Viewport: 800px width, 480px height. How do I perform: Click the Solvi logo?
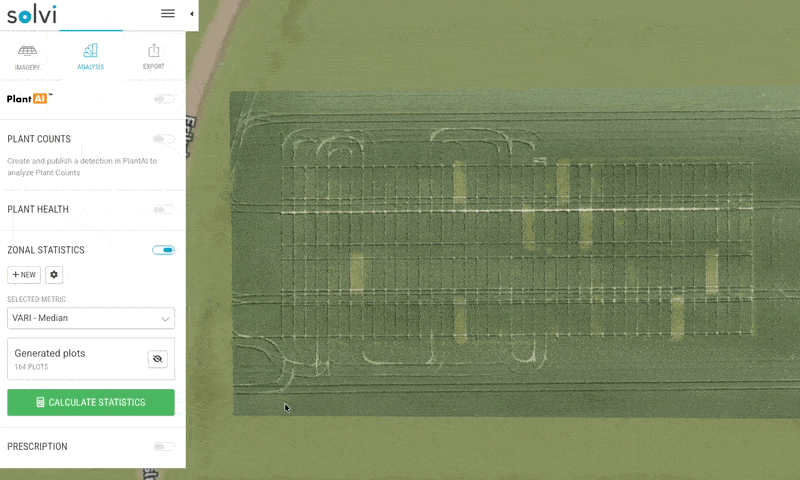tap(32, 14)
